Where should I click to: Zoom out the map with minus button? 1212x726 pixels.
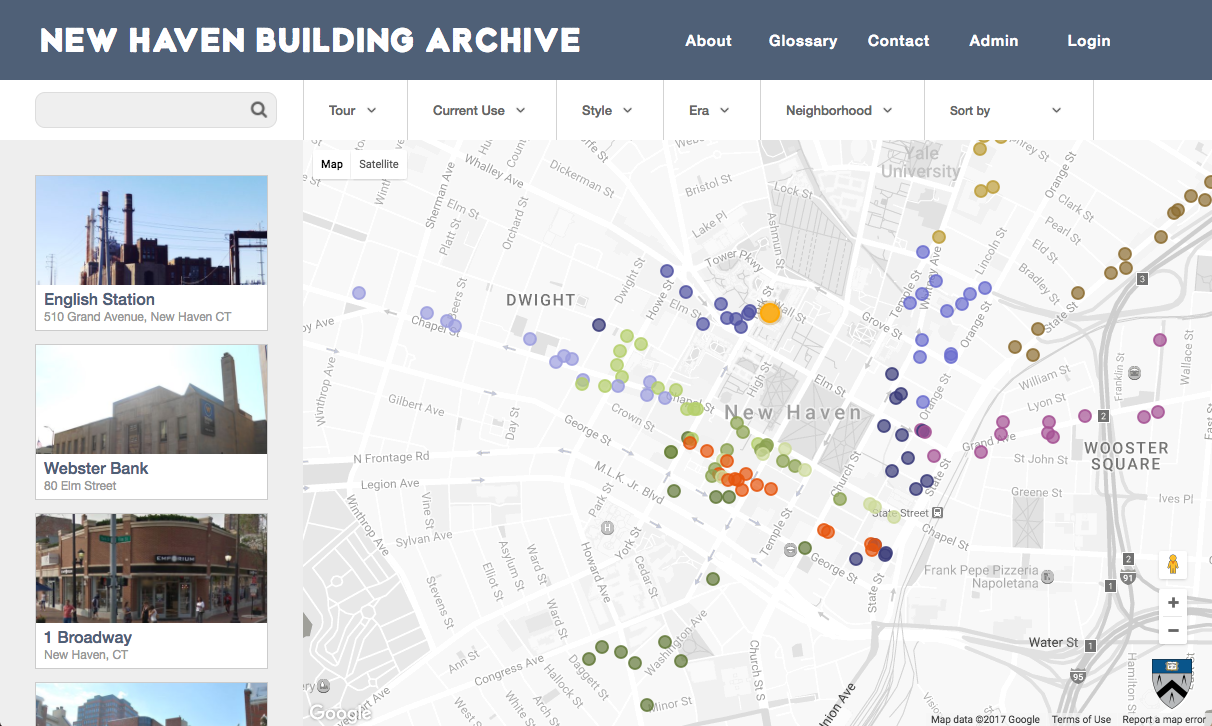[x=1173, y=631]
